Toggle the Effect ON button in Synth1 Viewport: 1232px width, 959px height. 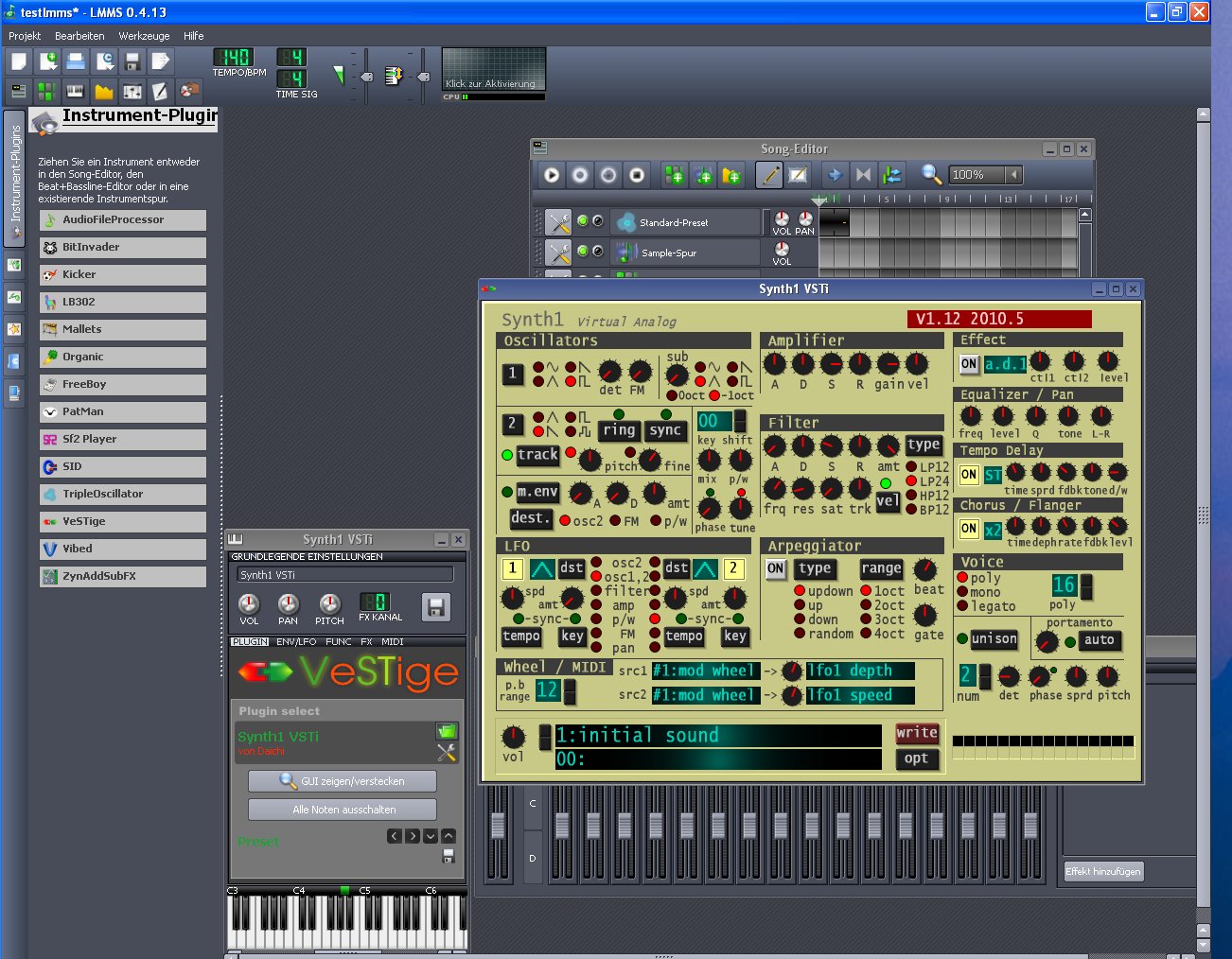969,364
